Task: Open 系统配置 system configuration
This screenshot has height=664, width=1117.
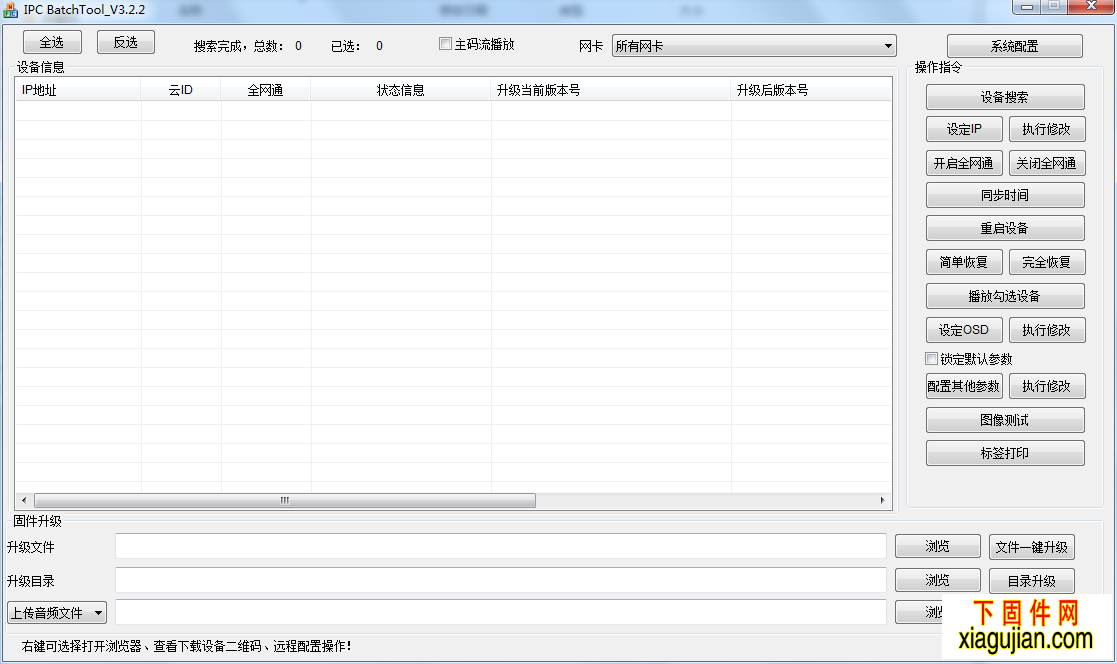Action: pyautogui.click(x=1014, y=46)
